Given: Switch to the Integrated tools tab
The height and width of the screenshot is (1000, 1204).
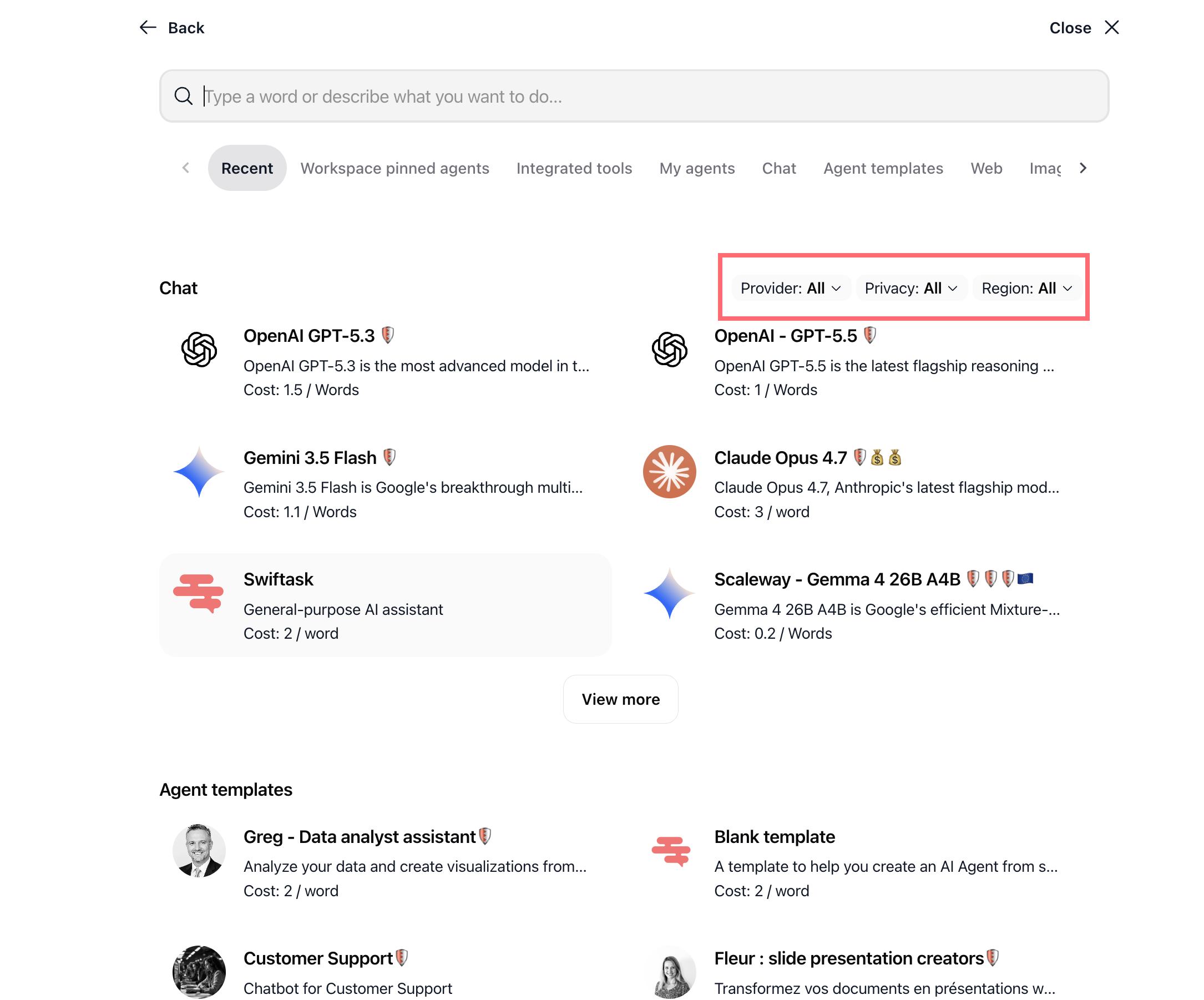Looking at the screenshot, I should tap(574, 168).
